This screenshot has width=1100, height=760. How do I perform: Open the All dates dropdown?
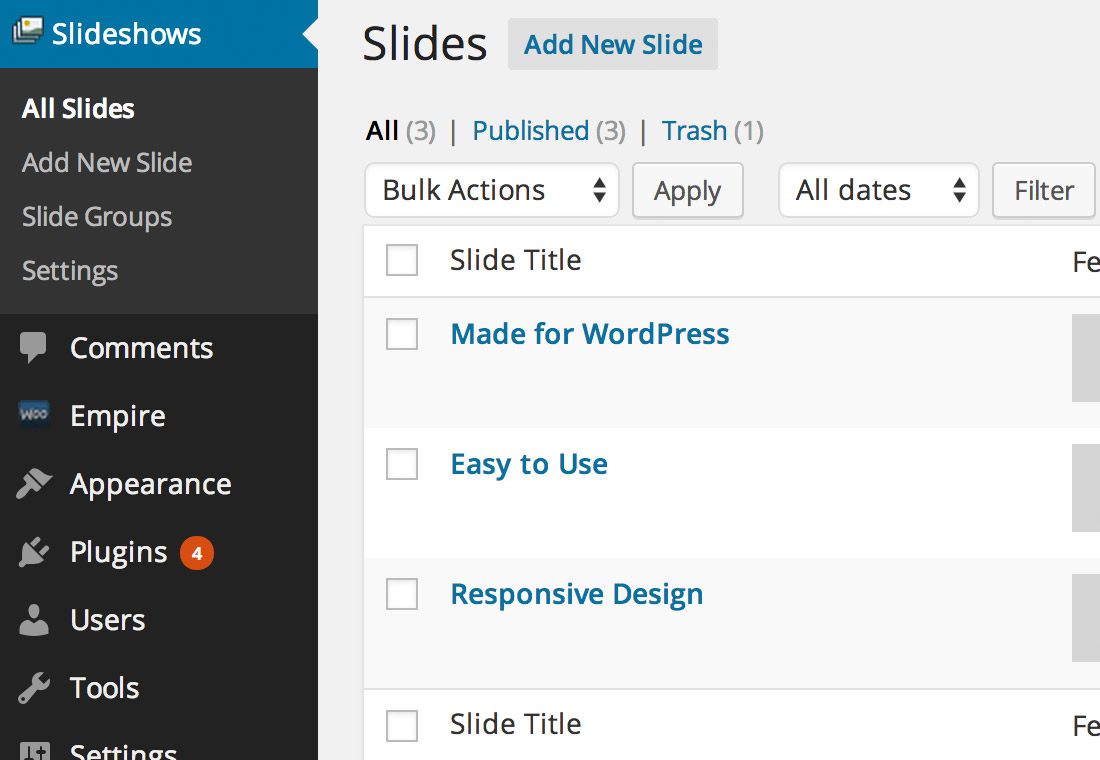click(878, 190)
